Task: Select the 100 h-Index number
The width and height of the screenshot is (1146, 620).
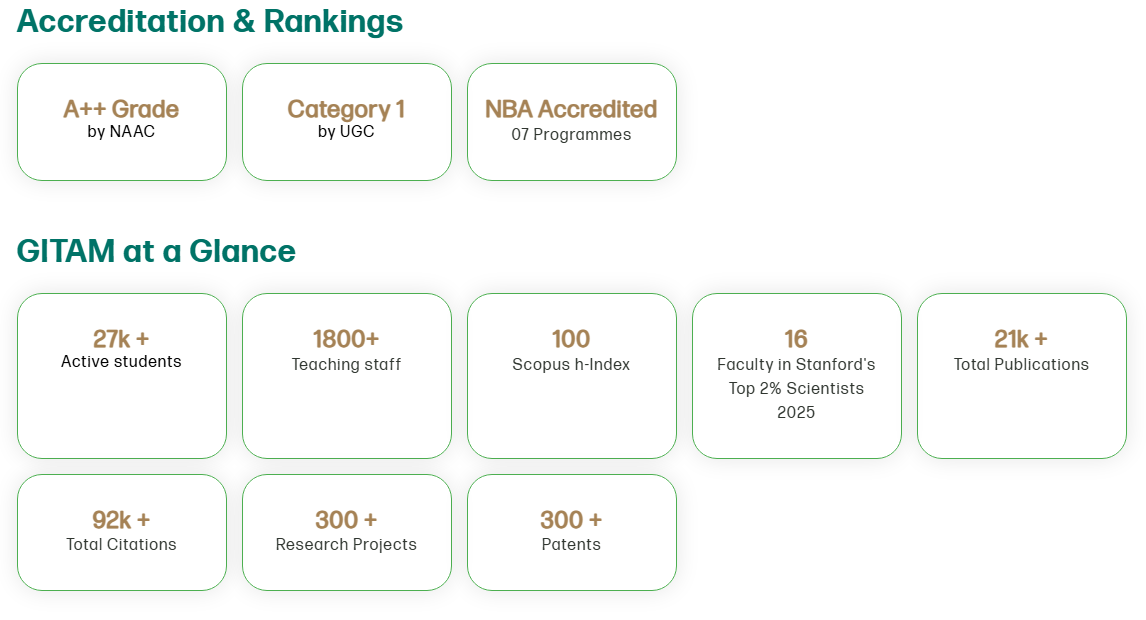Action: [x=571, y=339]
